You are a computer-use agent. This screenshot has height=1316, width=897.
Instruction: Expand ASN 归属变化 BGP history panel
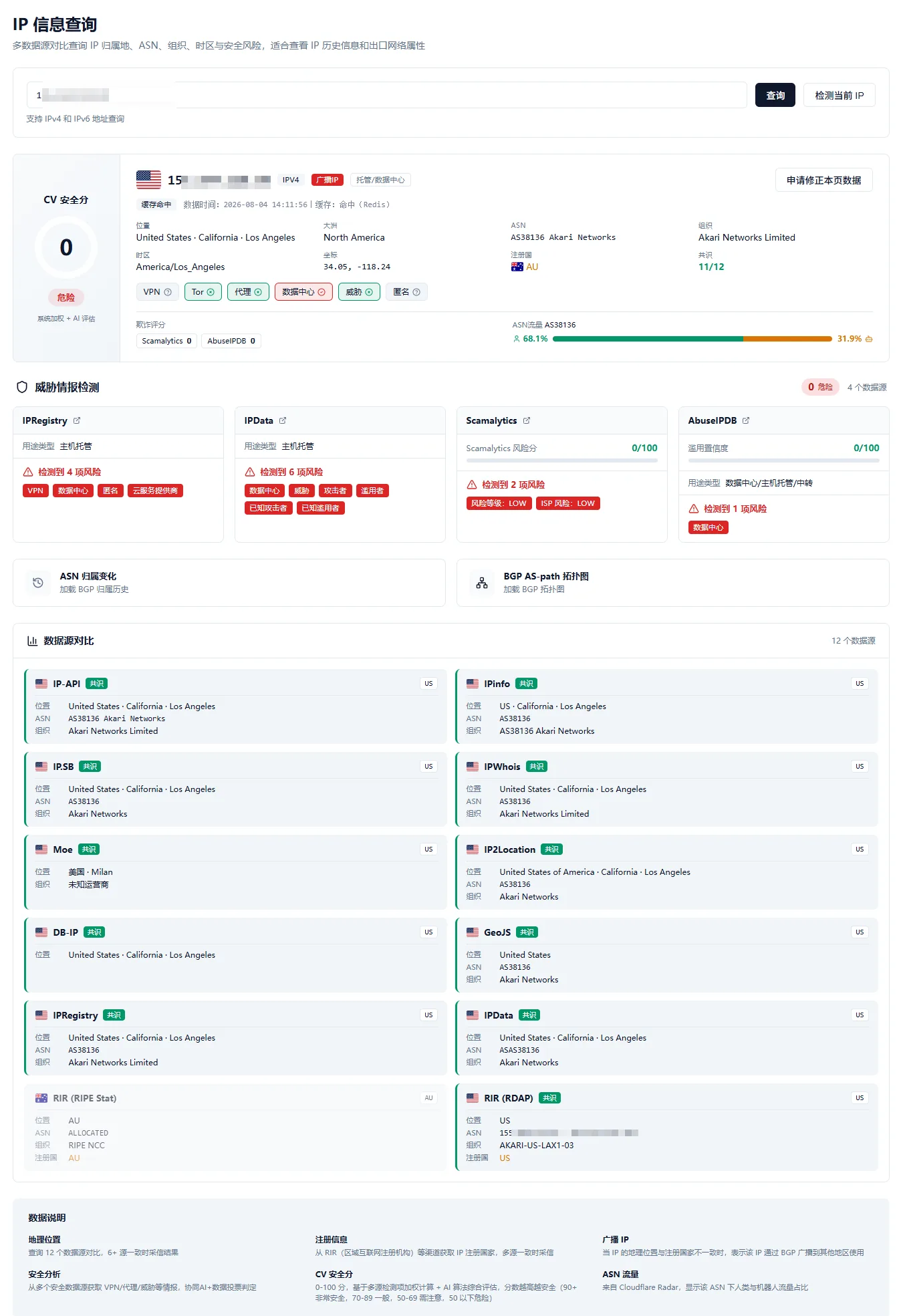(229, 583)
